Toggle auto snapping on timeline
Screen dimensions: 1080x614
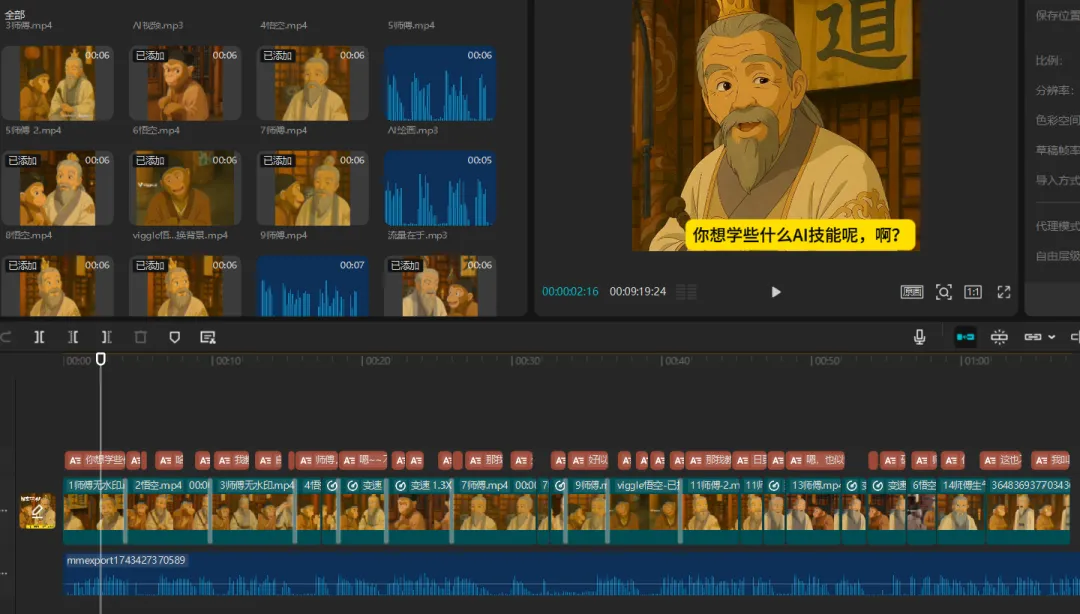(999, 337)
